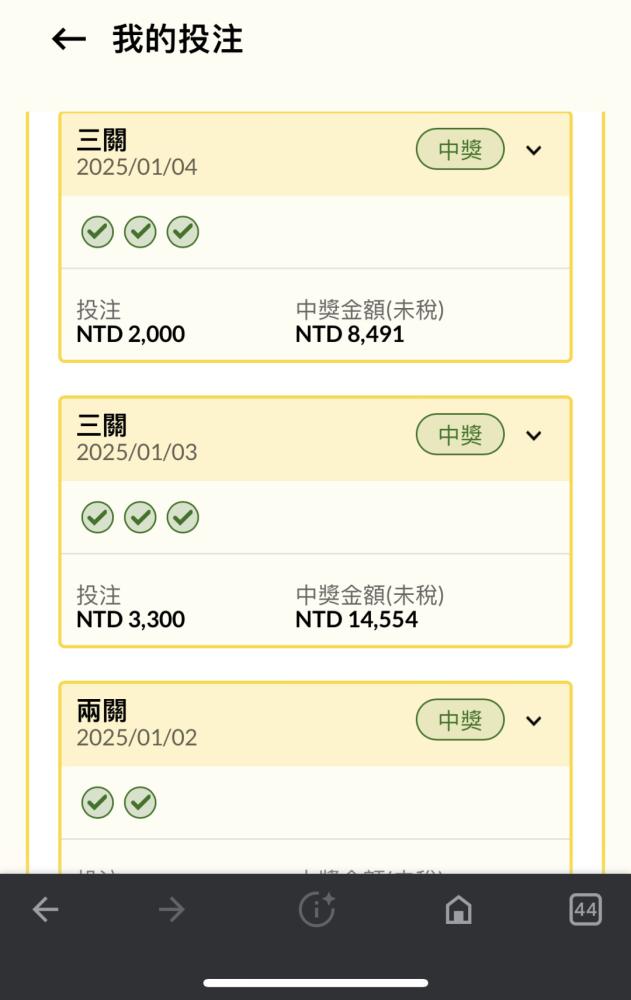The image size is (631, 1000).
Task: Open the AI info sparkle icon
Action: [x=316, y=909]
